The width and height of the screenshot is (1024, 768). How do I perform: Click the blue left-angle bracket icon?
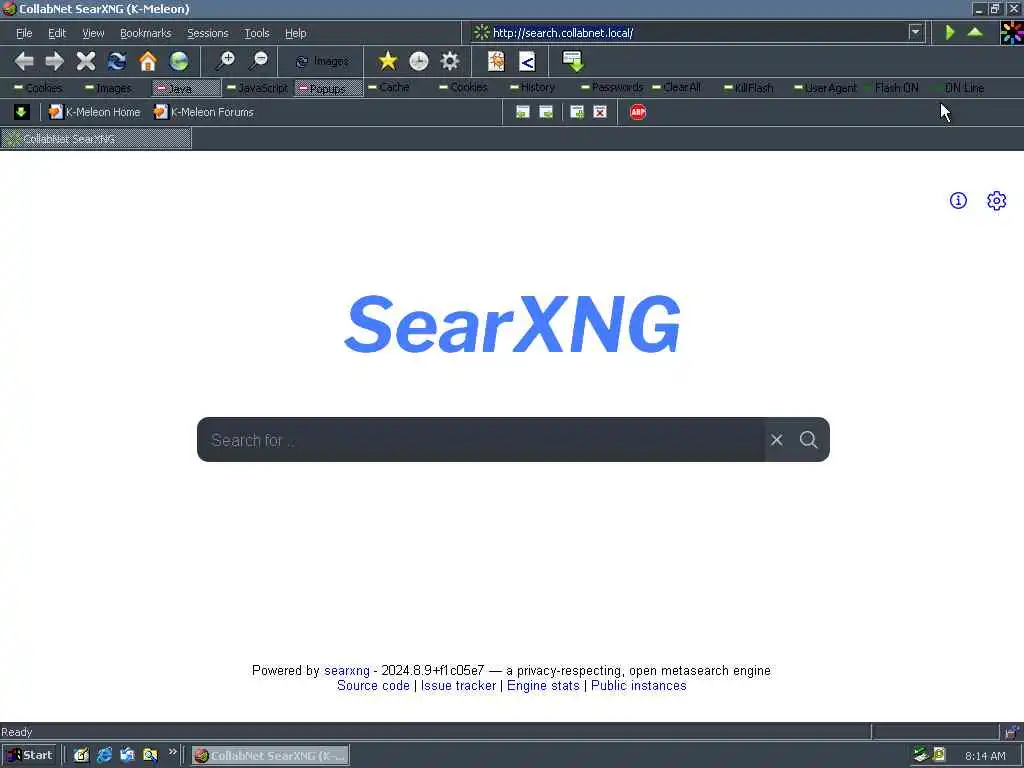click(x=527, y=61)
